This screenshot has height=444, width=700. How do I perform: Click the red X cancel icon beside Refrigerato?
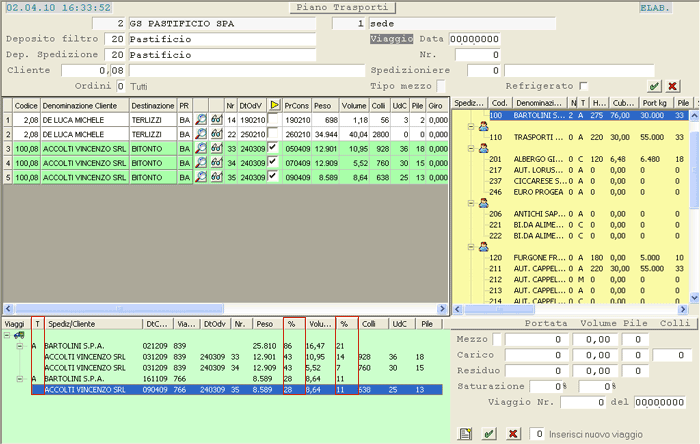point(672,86)
